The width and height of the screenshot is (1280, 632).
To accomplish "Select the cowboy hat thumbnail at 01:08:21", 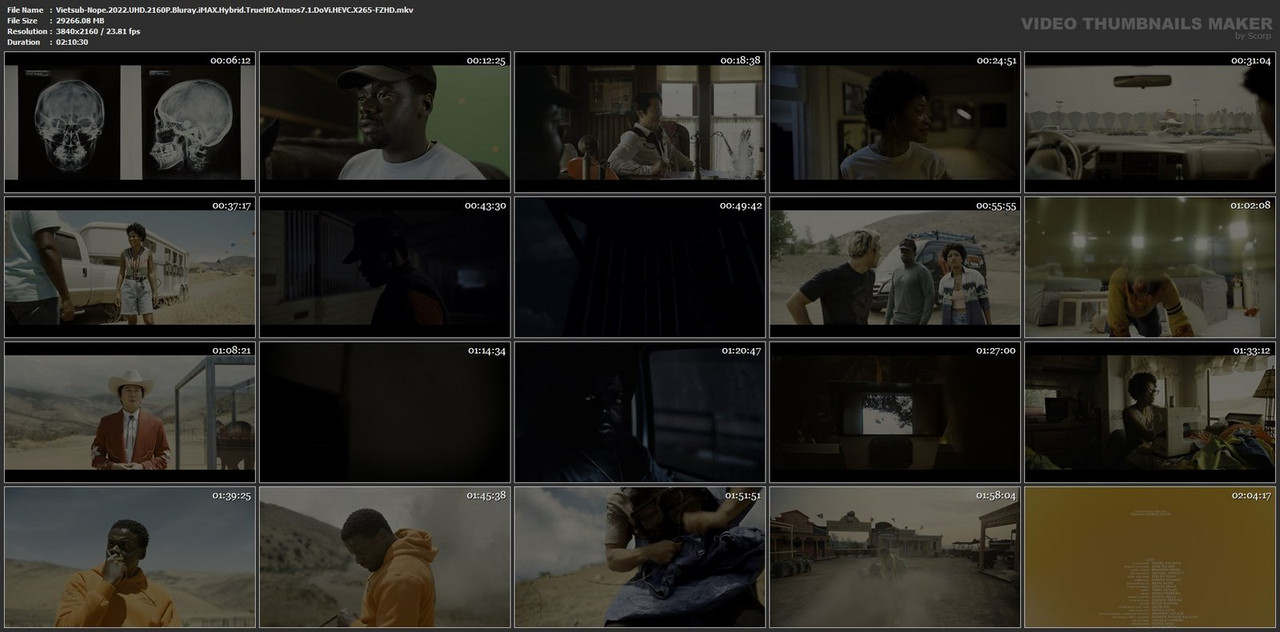I will (130, 412).
